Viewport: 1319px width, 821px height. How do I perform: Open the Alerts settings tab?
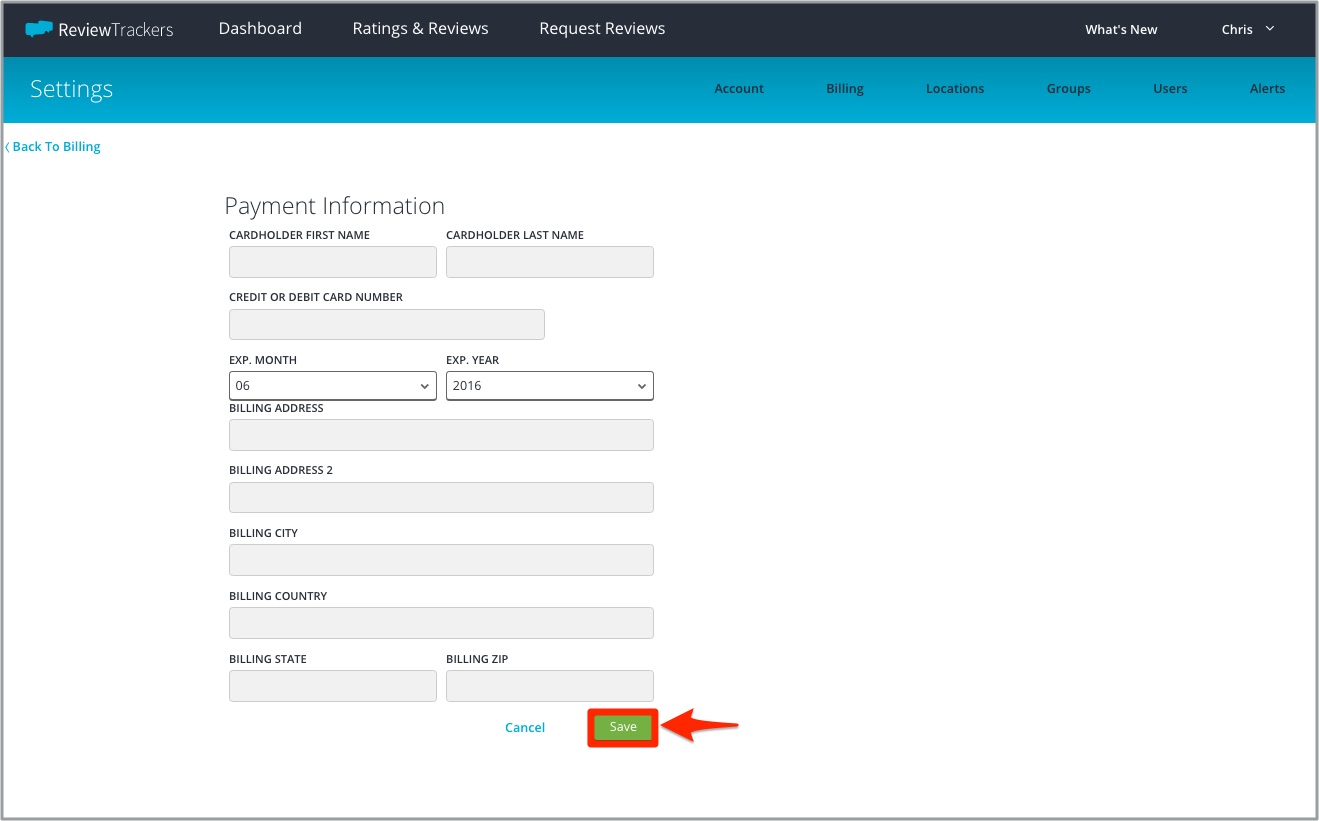(1267, 89)
